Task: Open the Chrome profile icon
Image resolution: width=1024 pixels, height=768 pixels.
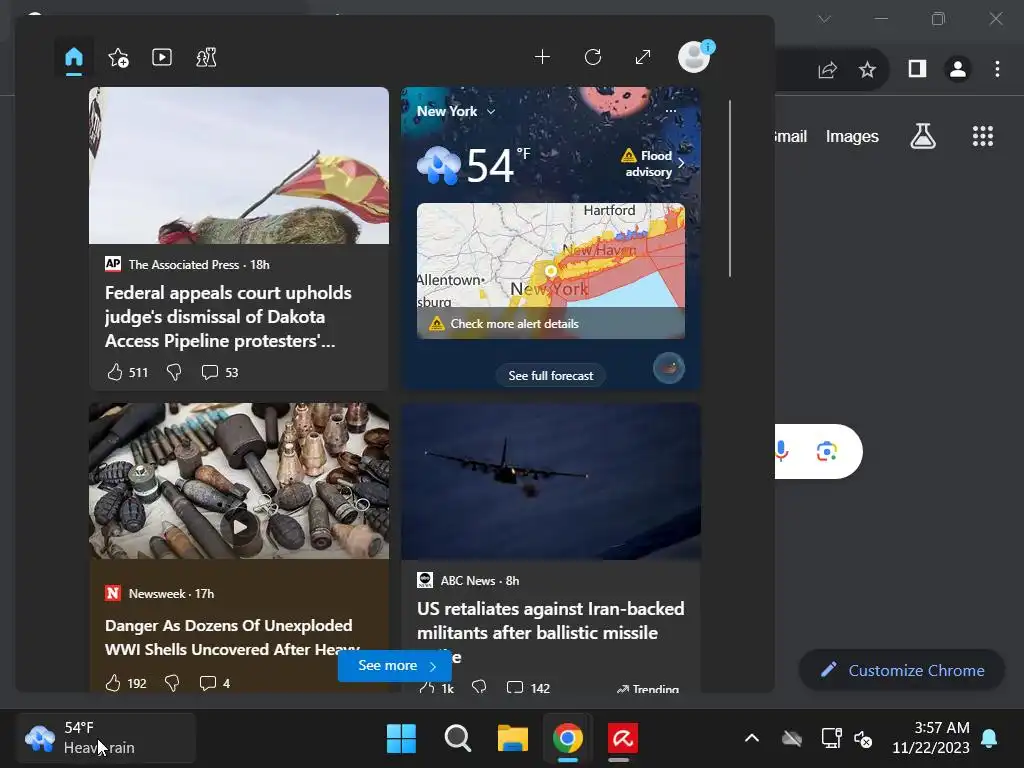Action: pyautogui.click(x=957, y=69)
